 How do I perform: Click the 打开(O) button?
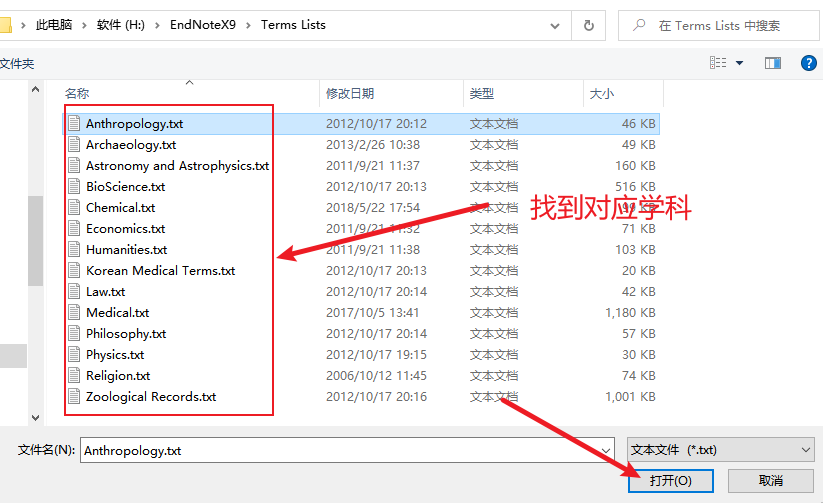coord(670,480)
